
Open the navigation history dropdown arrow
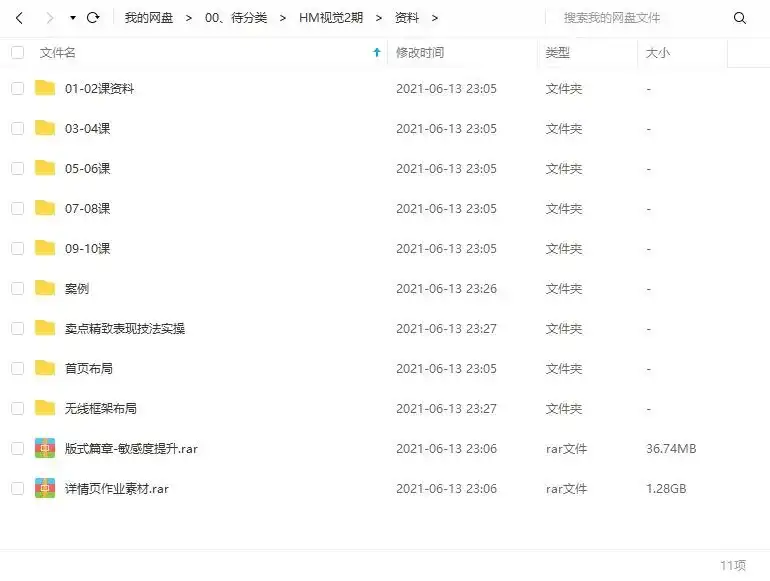[73, 18]
